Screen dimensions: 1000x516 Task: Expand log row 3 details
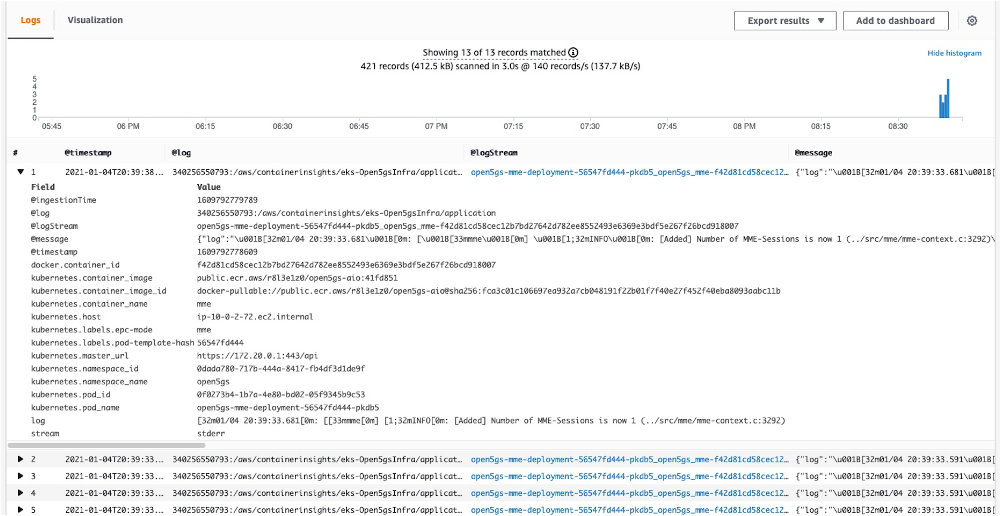20,476
